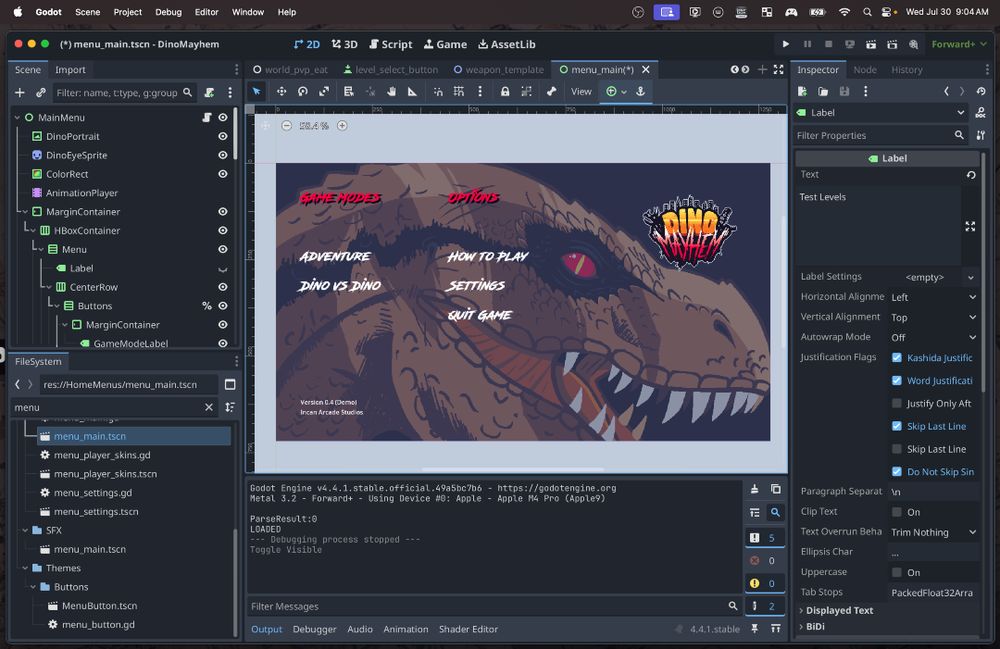Lock the selected node with padlock icon
This screenshot has height=649, width=1000.
click(505, 91)
